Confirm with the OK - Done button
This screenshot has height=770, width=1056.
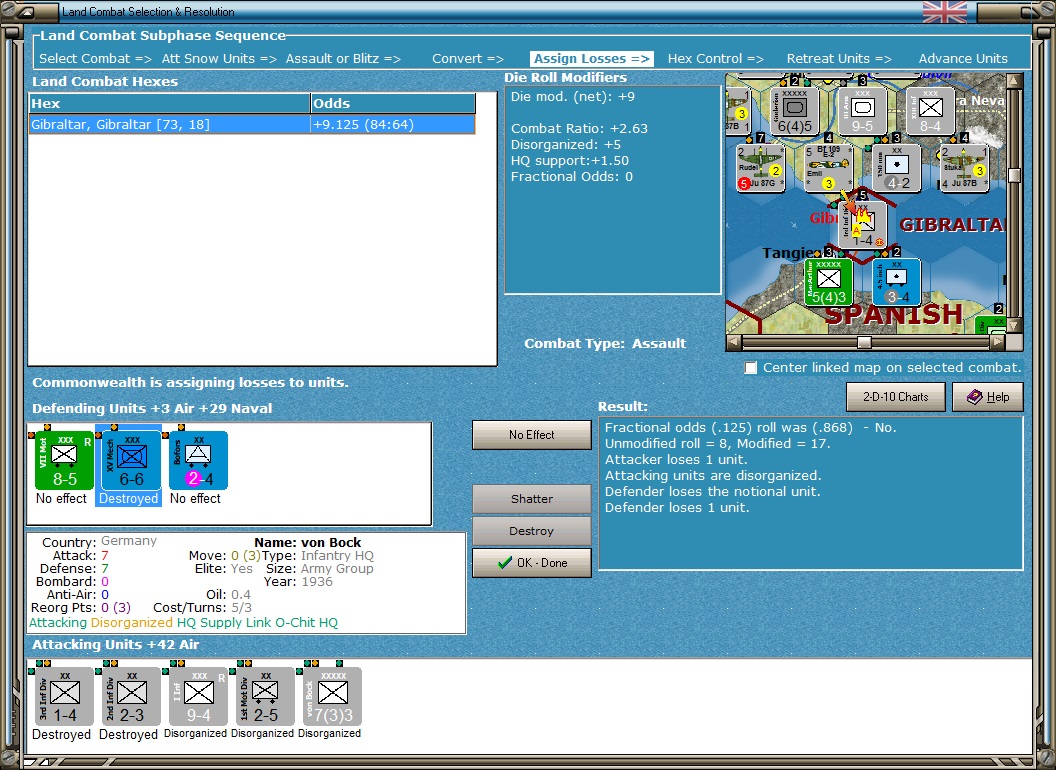click(531, 563)
